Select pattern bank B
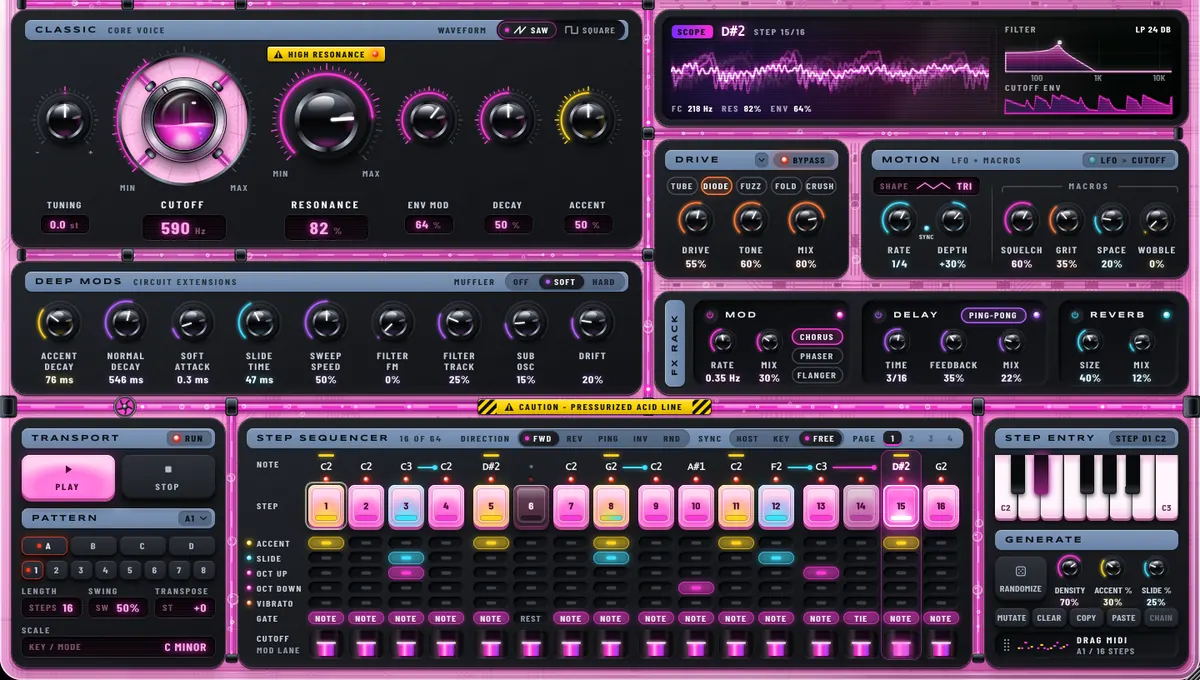 [x=94, y=546]
